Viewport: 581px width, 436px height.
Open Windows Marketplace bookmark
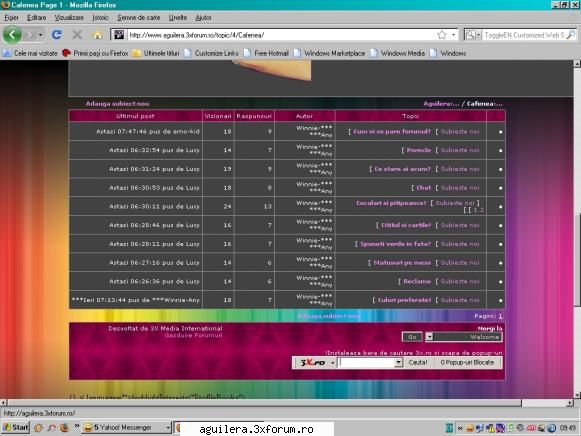coord(329,53)
